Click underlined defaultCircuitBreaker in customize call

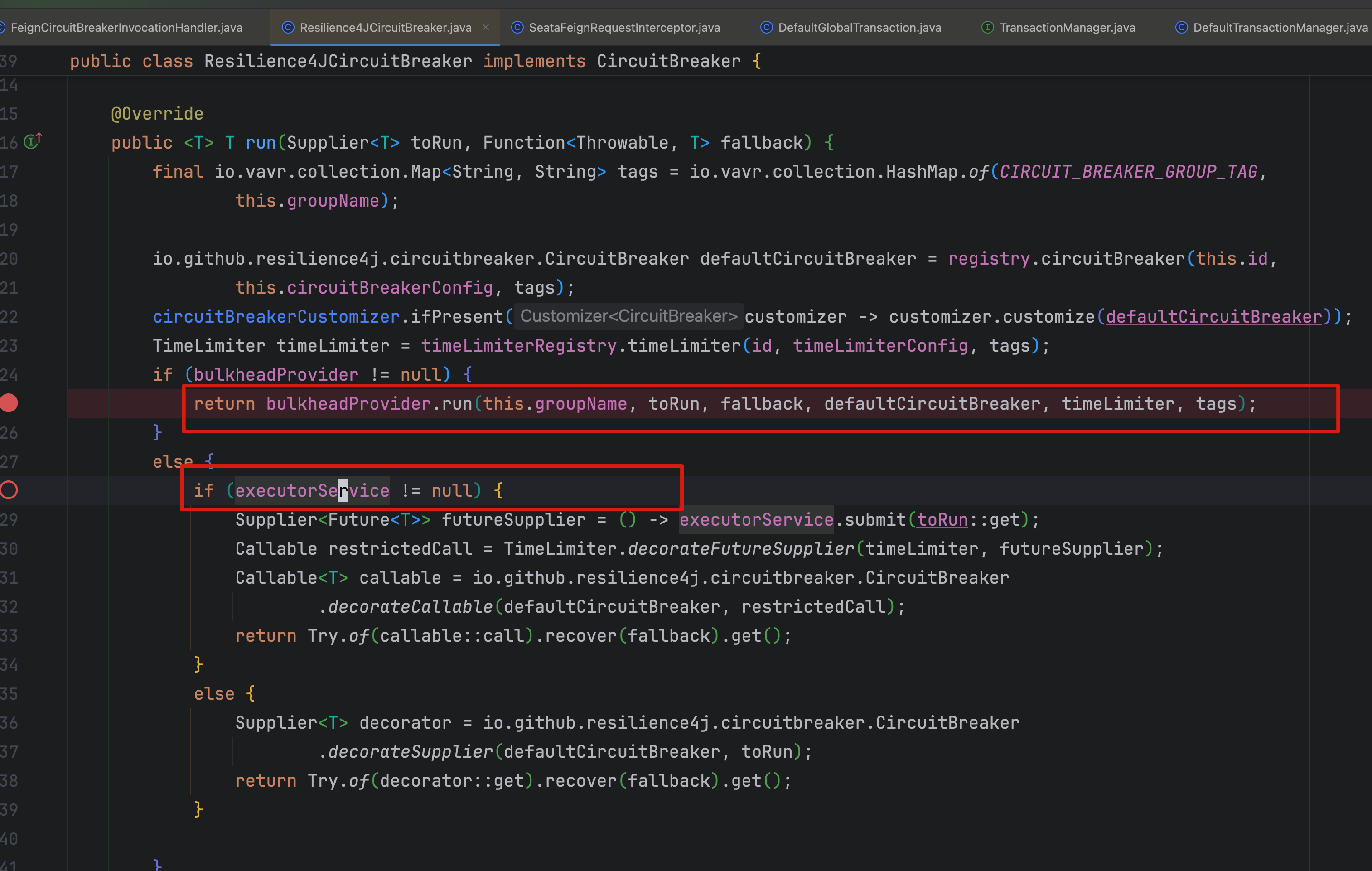[x=1213, y=317]
